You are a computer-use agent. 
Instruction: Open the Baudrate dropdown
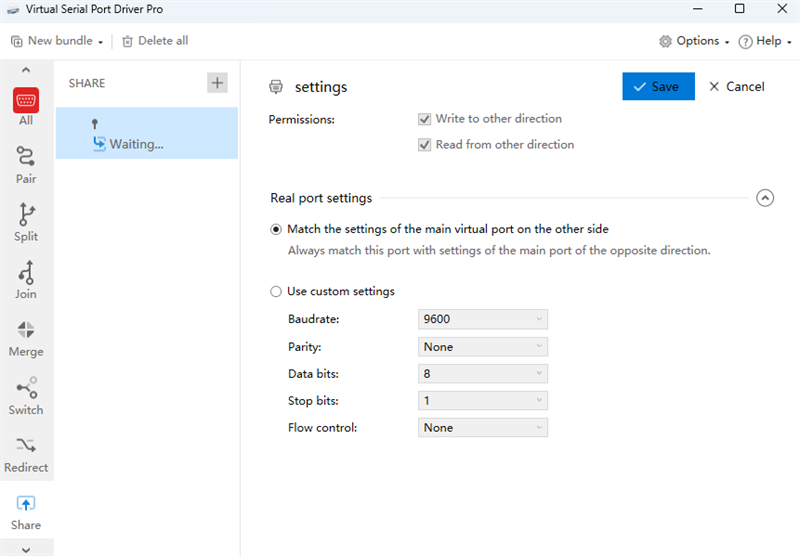click(x=483, y=319)
